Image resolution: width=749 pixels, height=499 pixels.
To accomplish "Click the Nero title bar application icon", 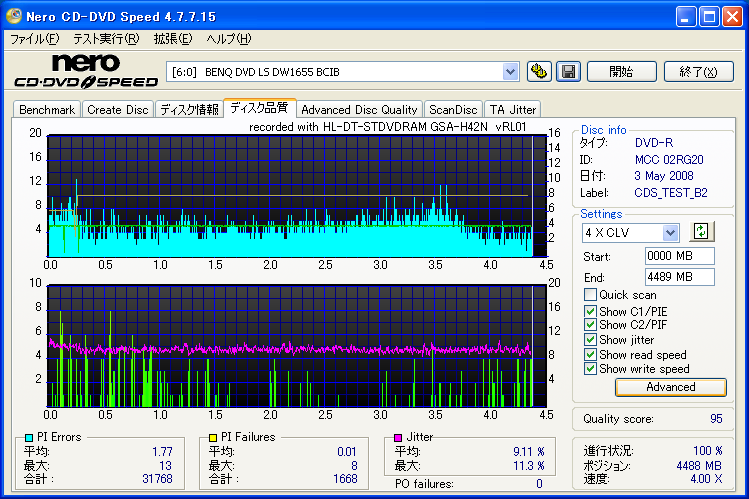I will 15,16.
